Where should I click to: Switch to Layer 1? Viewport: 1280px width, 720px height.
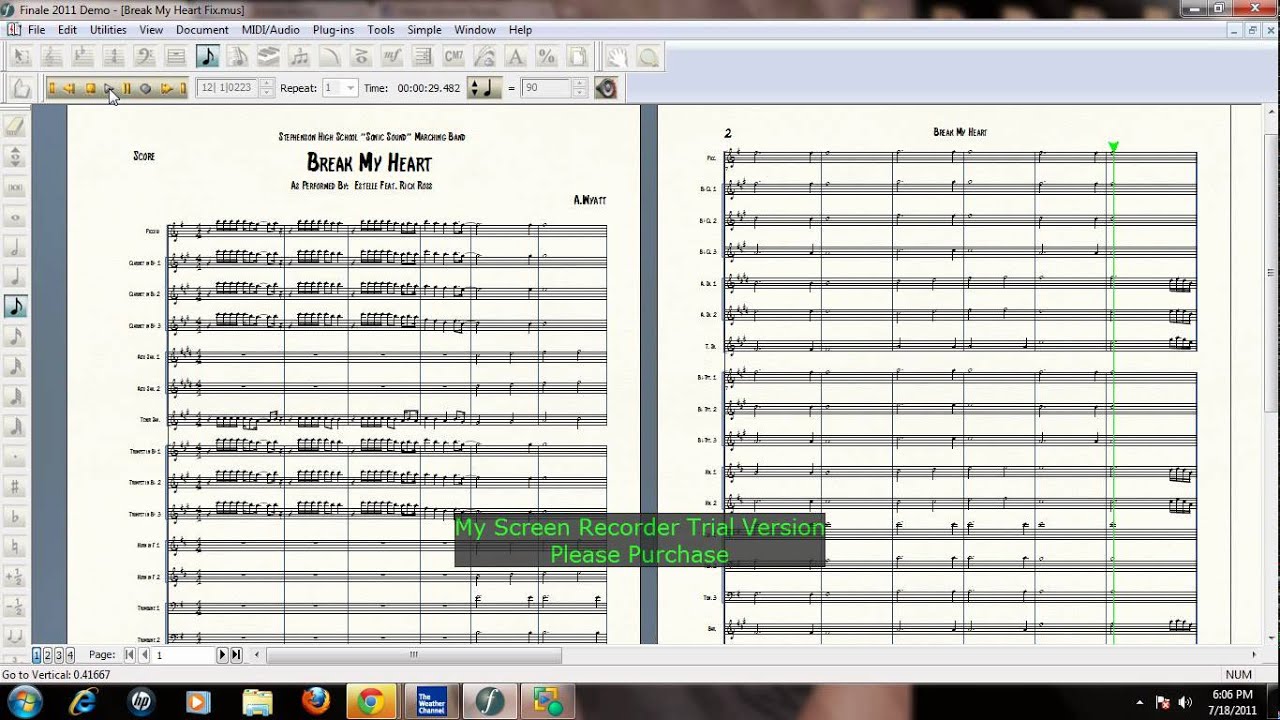[37, 655]
